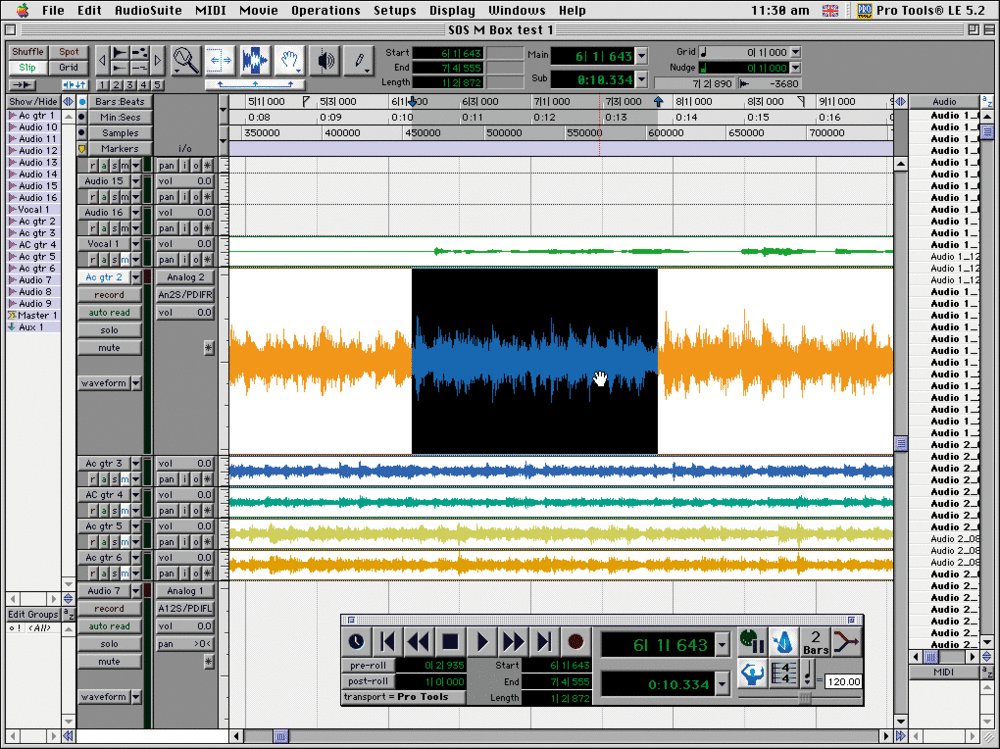
Task: Select the Grabber hand tool
Action: [x=290, y=61]
